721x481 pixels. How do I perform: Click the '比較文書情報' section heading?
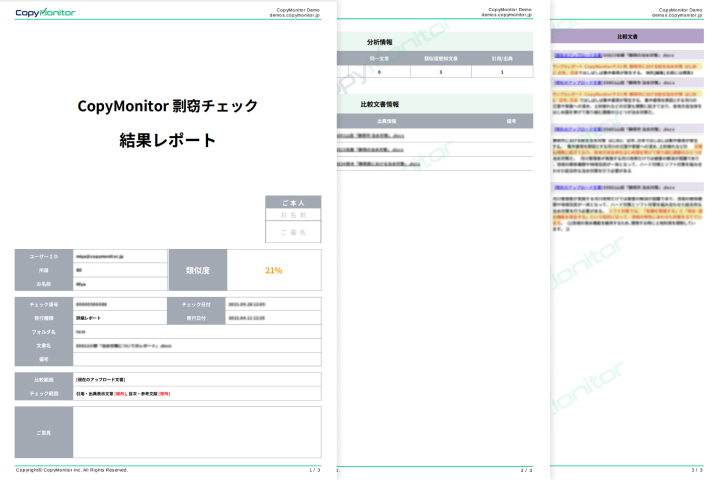[x=379, y=104]
